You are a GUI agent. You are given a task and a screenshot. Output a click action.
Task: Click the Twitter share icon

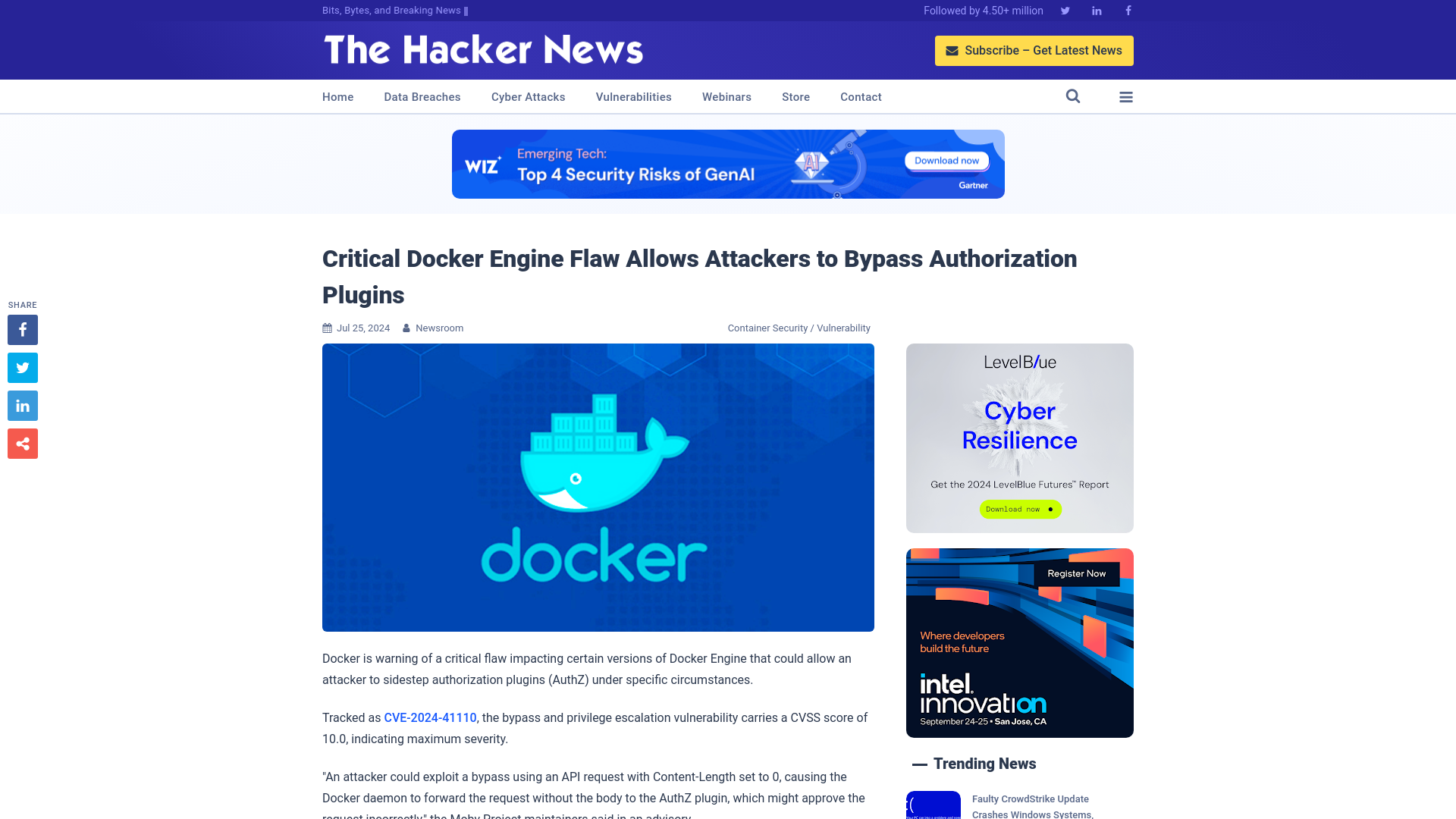22,367
